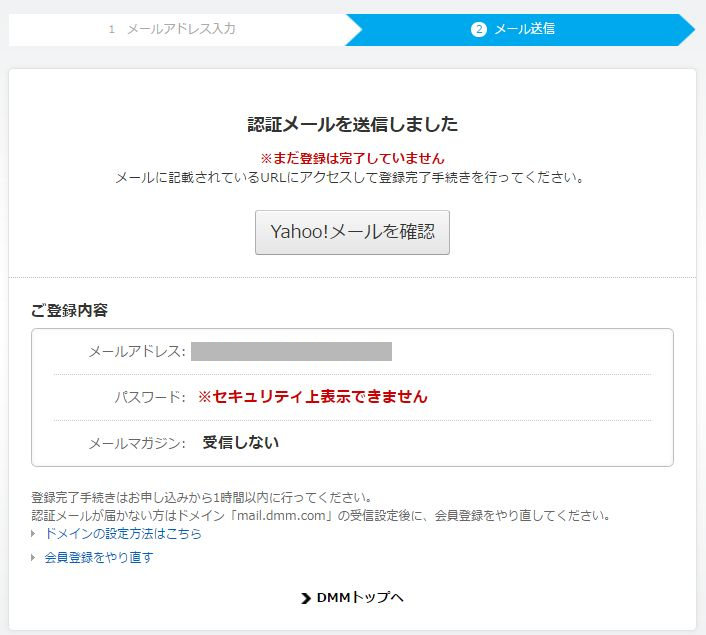Click the メールマガジン: label
Image resolution: width=706 pixels, height=635 pixels.
(x=137, y=444)
